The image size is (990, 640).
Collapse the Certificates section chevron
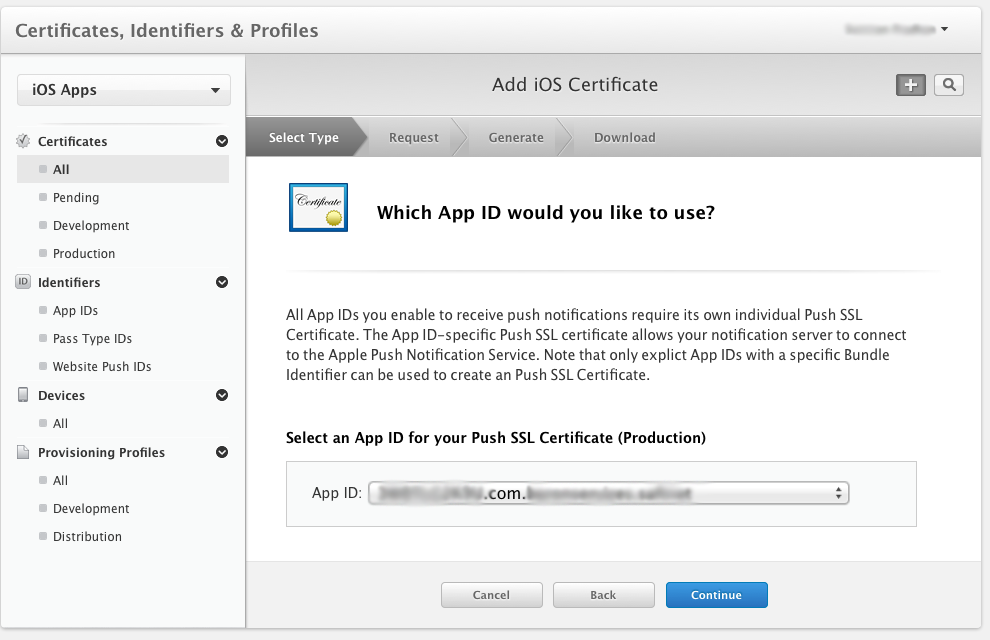click(222, 142)
